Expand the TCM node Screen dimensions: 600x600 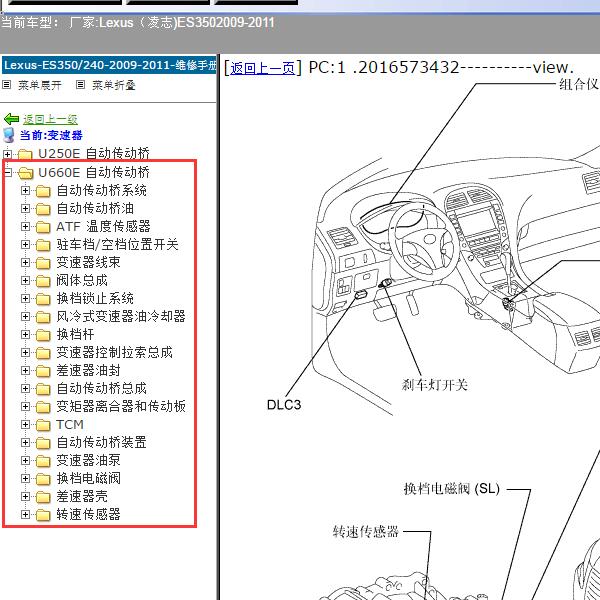click(x=25, y=424)
